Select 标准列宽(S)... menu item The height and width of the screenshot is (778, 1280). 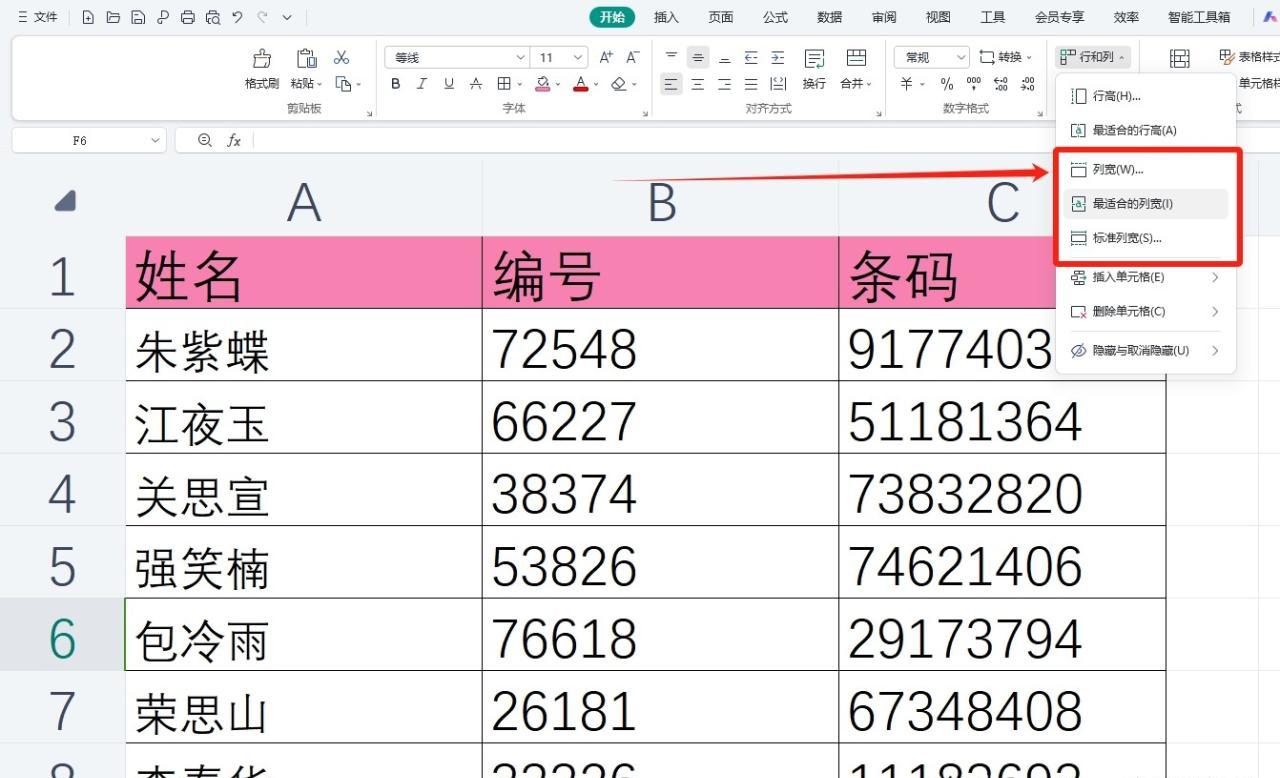[1146, 238]
